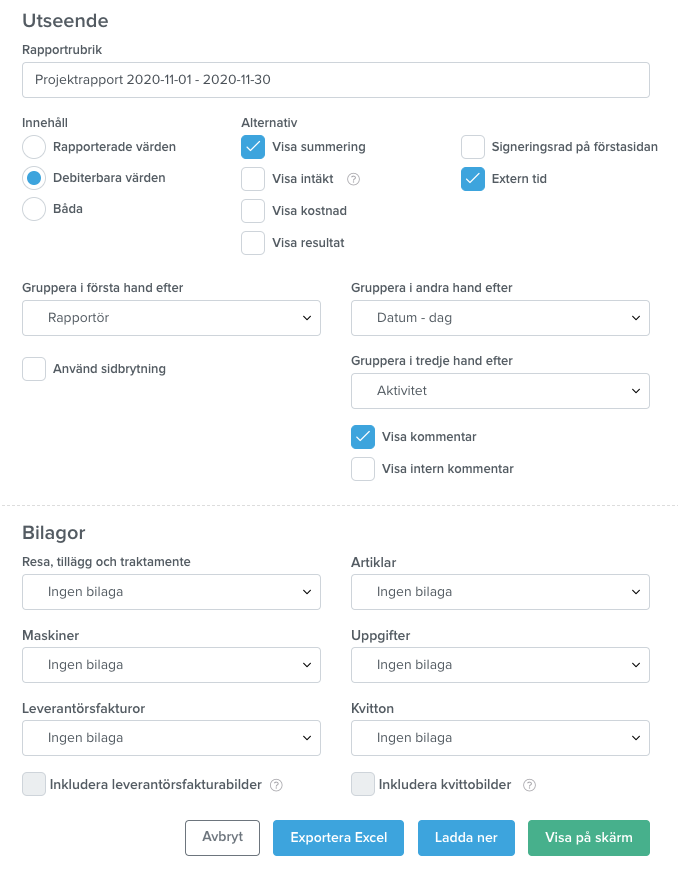This screenshot has width=678, height=879.
Task: Uncheck Visa summering checkbox
Action: pos(253,147)
